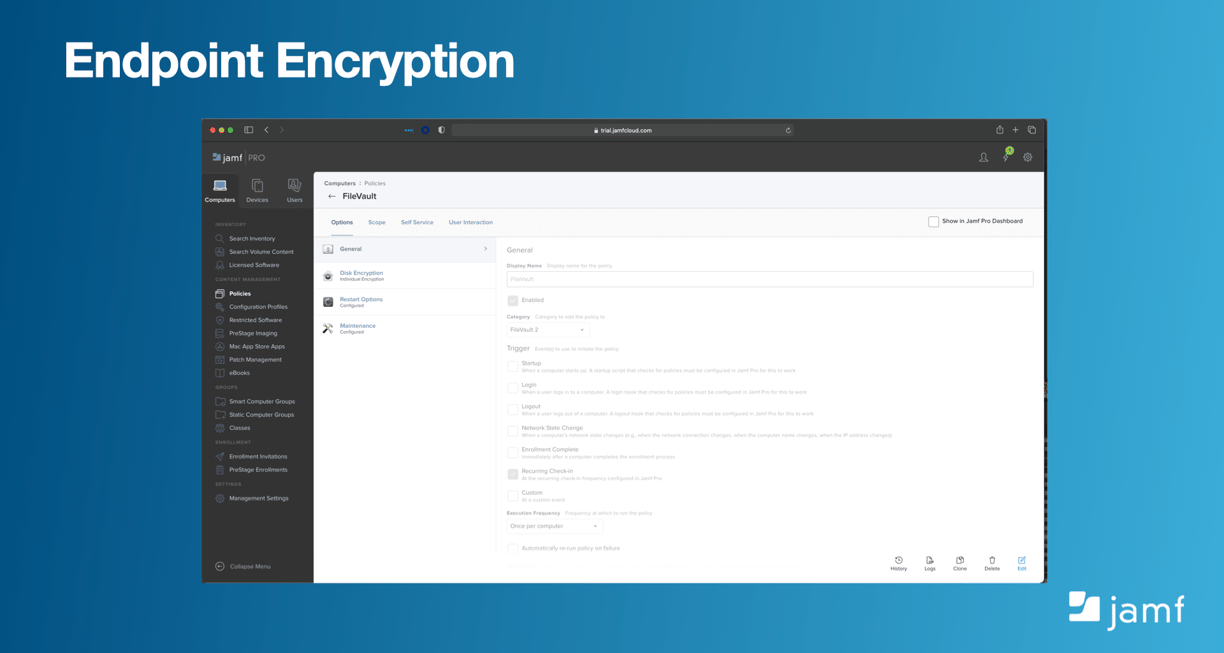1224x653 pixels.
Task: Open policy Logs
Action: click(930, 564)
